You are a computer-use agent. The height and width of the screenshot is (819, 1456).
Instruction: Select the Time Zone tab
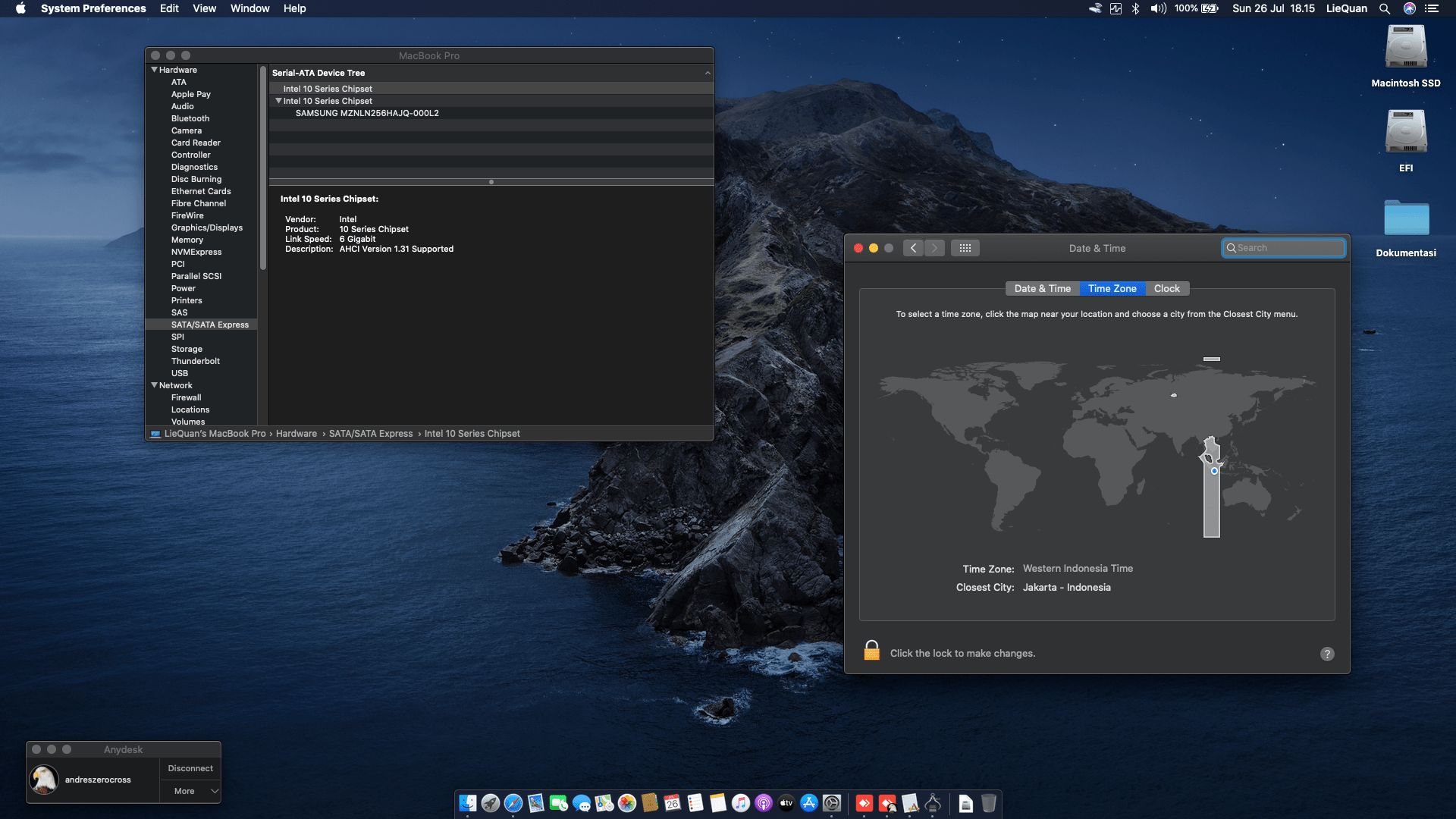point(1112,289)
